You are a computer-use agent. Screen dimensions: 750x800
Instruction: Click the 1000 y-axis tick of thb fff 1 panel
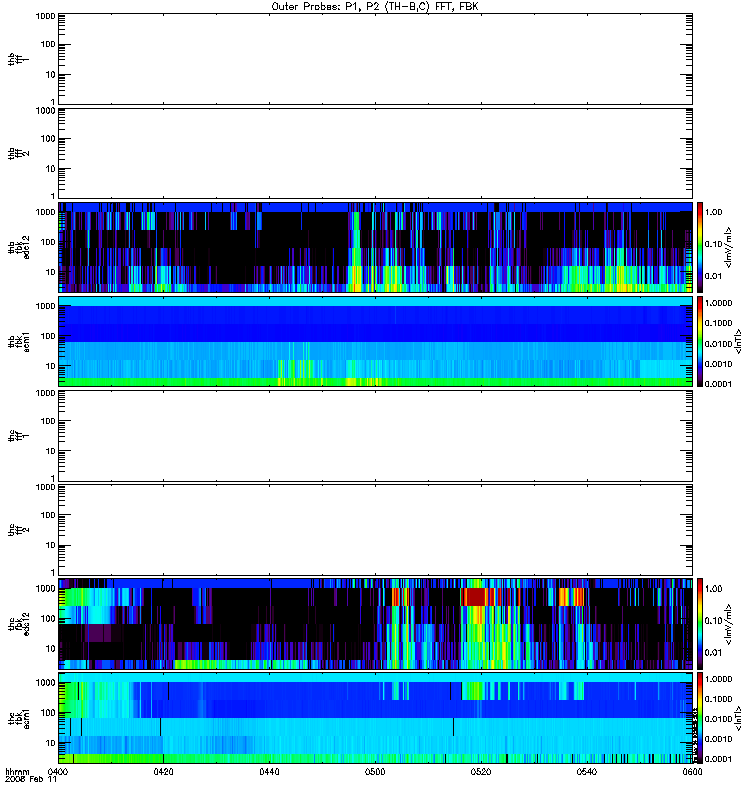(x=45, y=16)
